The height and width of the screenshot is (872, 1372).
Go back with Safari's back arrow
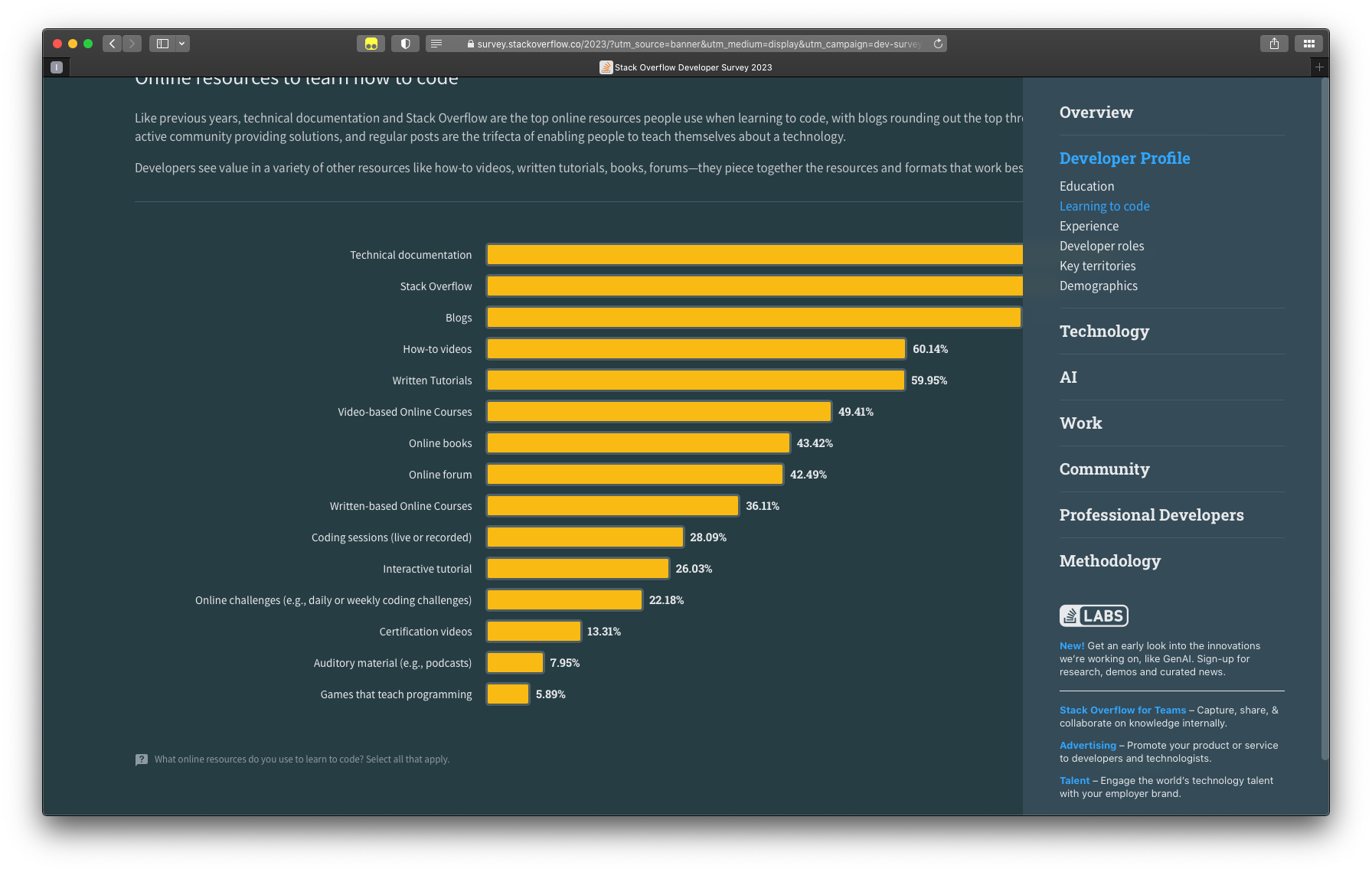[113, 44]
